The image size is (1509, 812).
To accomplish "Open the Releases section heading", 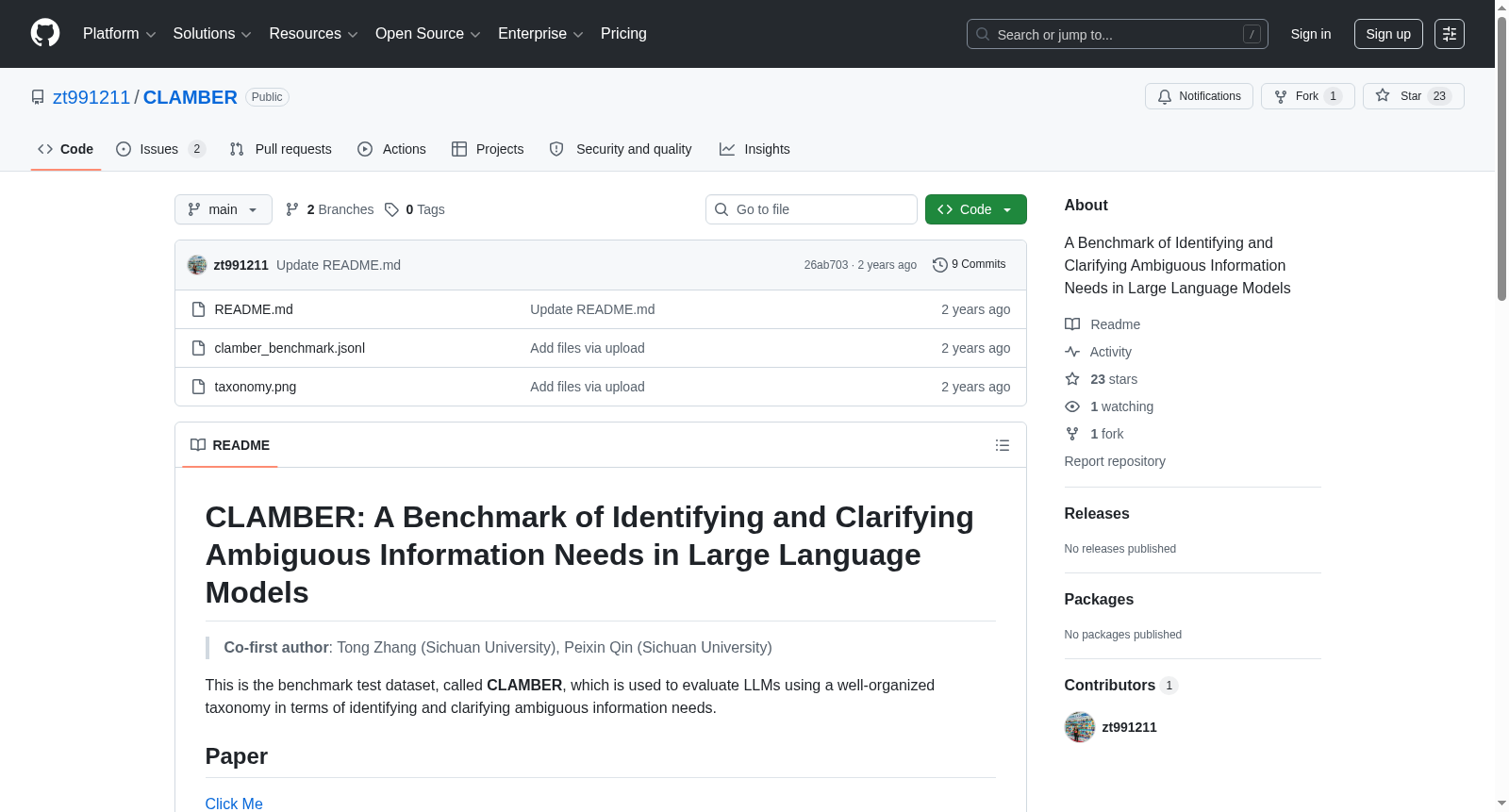I will click(1097, 514).
